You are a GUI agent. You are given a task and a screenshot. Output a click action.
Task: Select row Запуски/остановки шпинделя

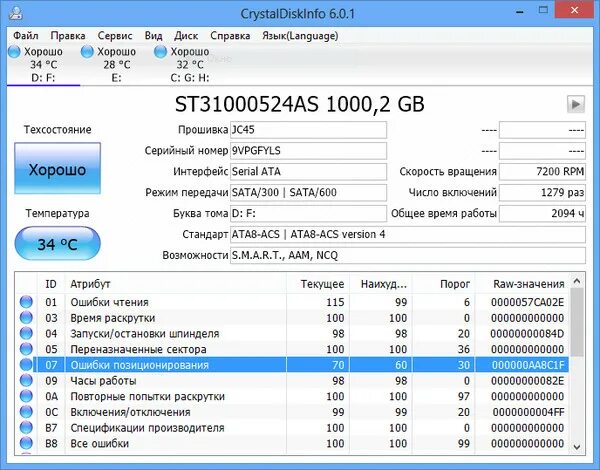(x=293, y=333)
